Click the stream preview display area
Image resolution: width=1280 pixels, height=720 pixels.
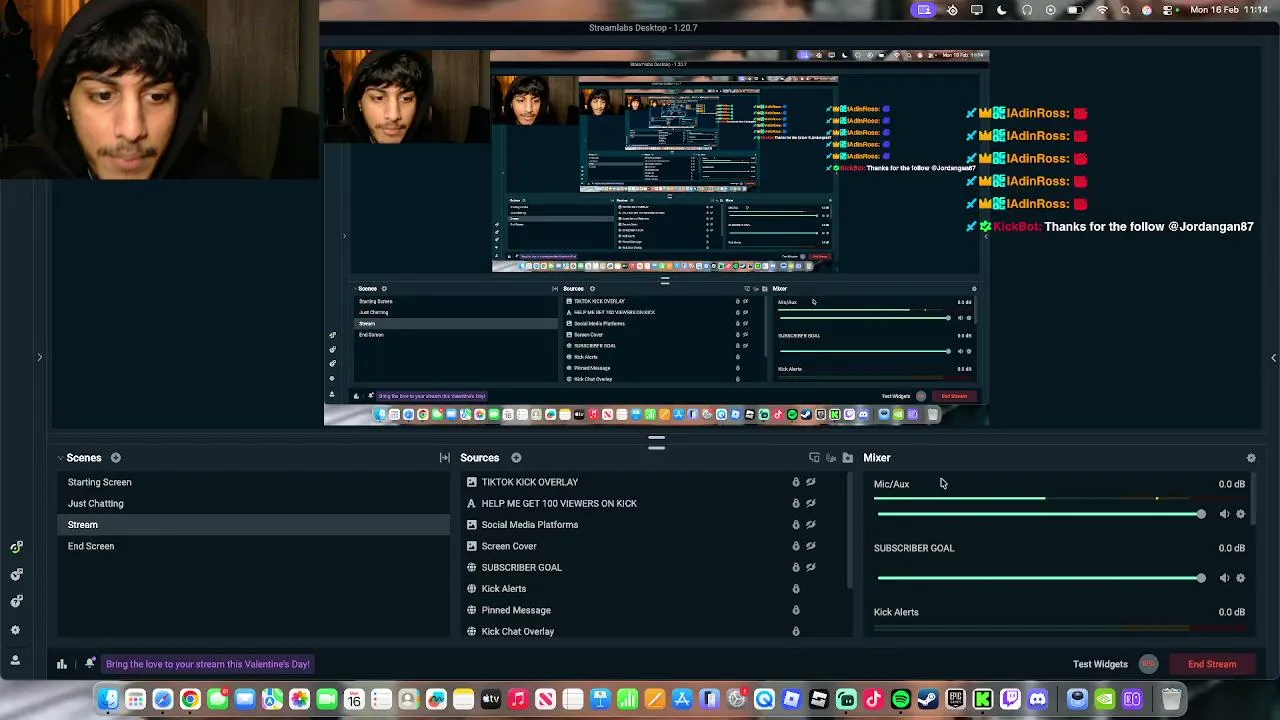click(656, 238)
